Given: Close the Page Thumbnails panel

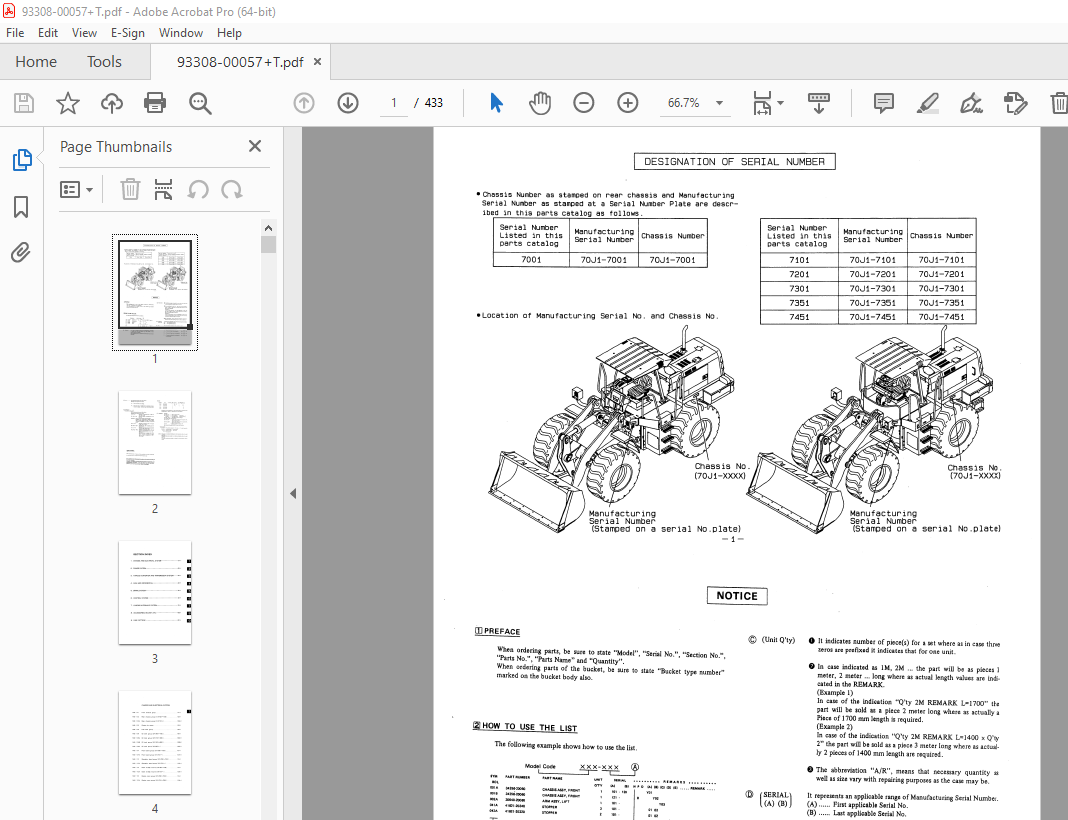Looking at the screenshot, I should pos(255,146).
